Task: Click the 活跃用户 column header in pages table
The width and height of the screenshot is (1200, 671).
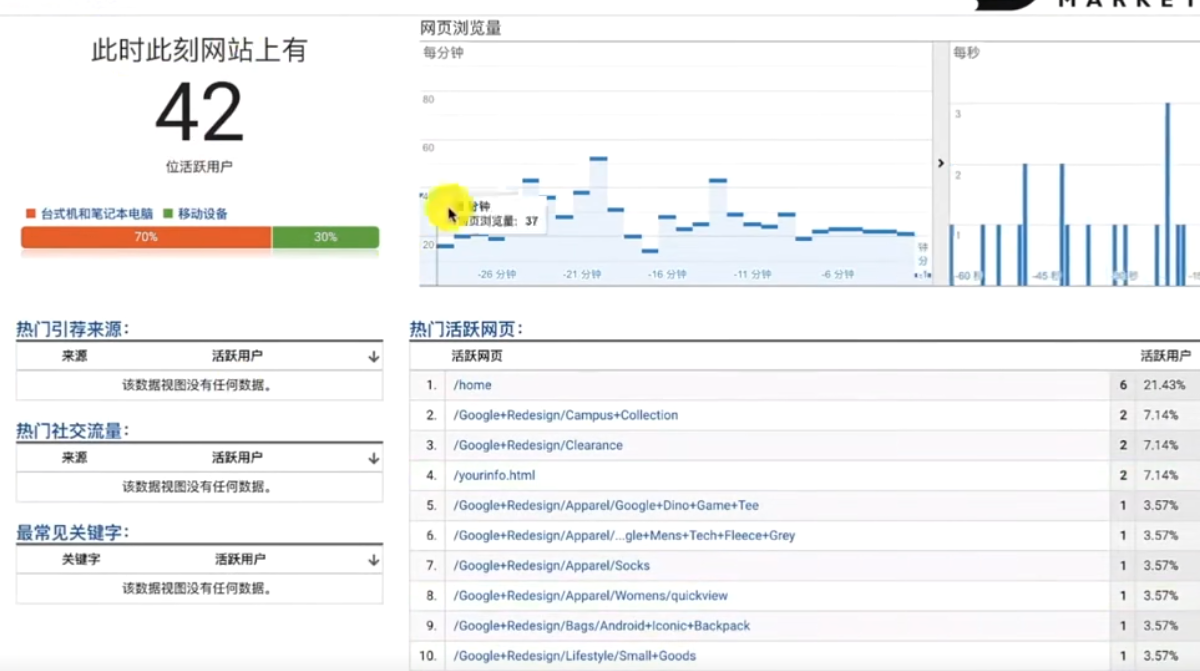Action: [1165, 355]
